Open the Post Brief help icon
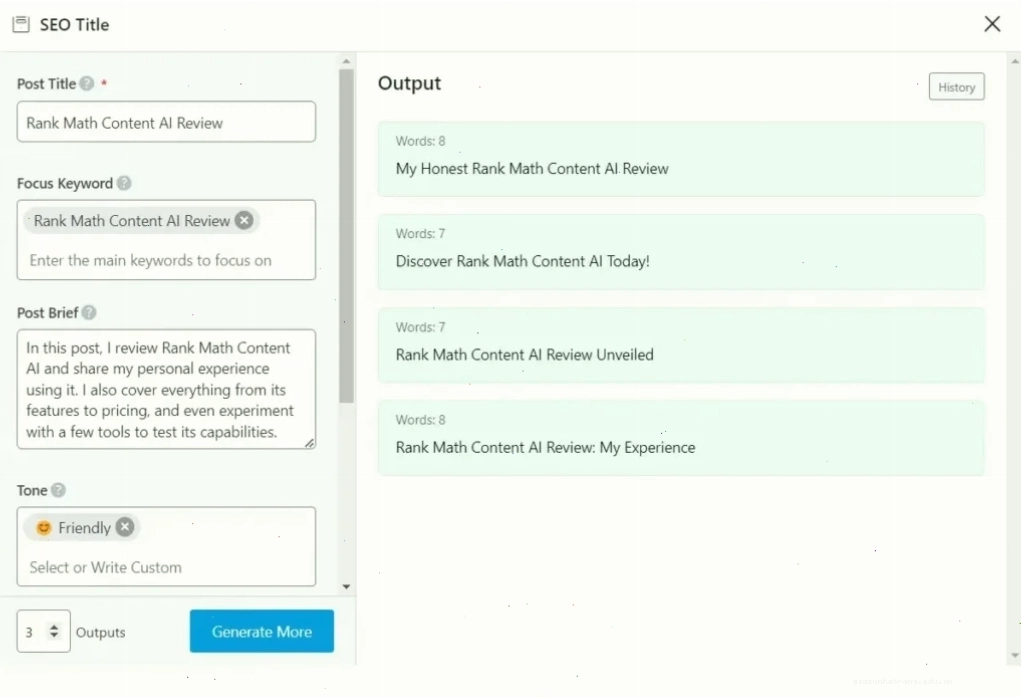 coord(89,313)
